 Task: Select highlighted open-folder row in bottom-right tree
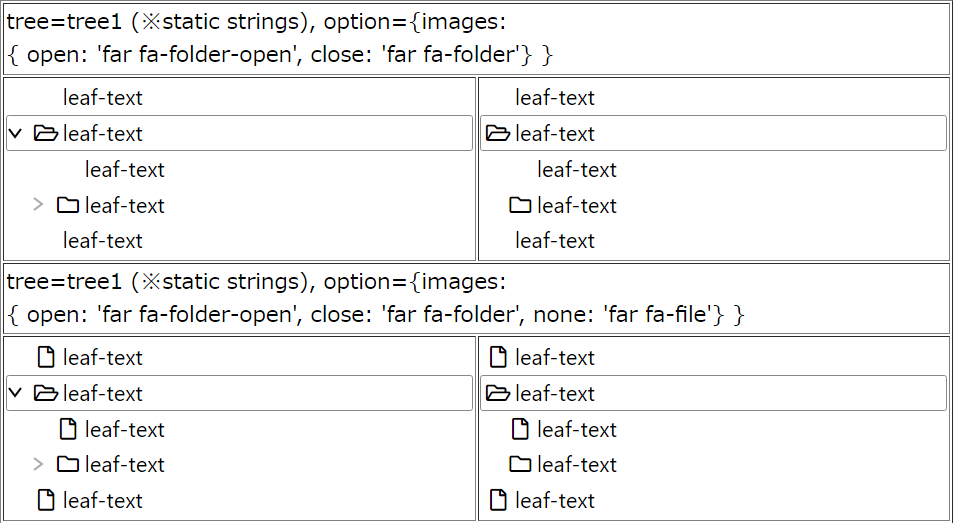click(714, 393)
